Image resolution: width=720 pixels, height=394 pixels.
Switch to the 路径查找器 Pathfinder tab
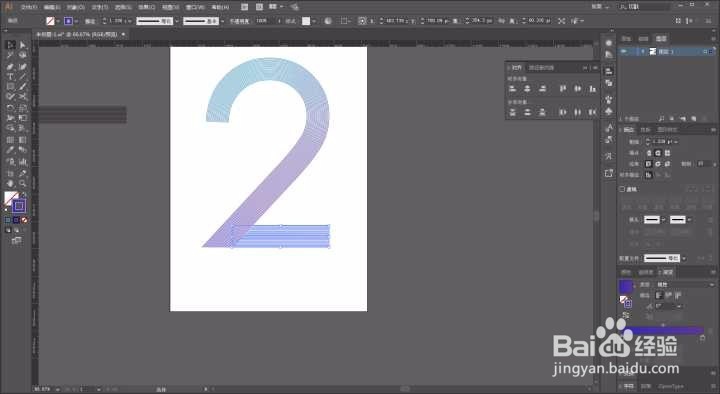tap(541, 68)
